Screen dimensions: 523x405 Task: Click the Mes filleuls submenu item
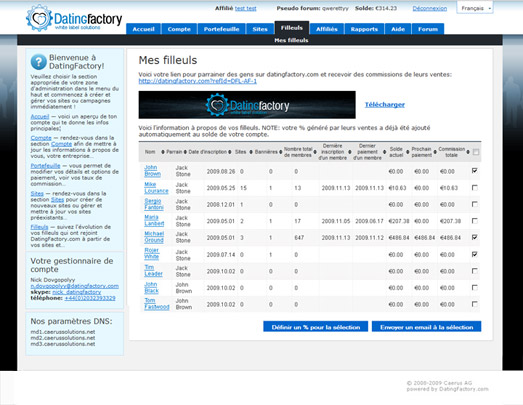click(291, 40)
